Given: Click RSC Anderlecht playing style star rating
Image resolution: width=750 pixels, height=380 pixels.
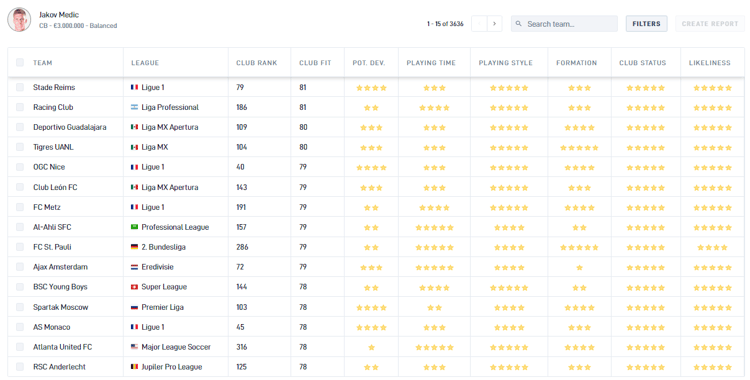Looking at the screenshot, I should [509, 368].
